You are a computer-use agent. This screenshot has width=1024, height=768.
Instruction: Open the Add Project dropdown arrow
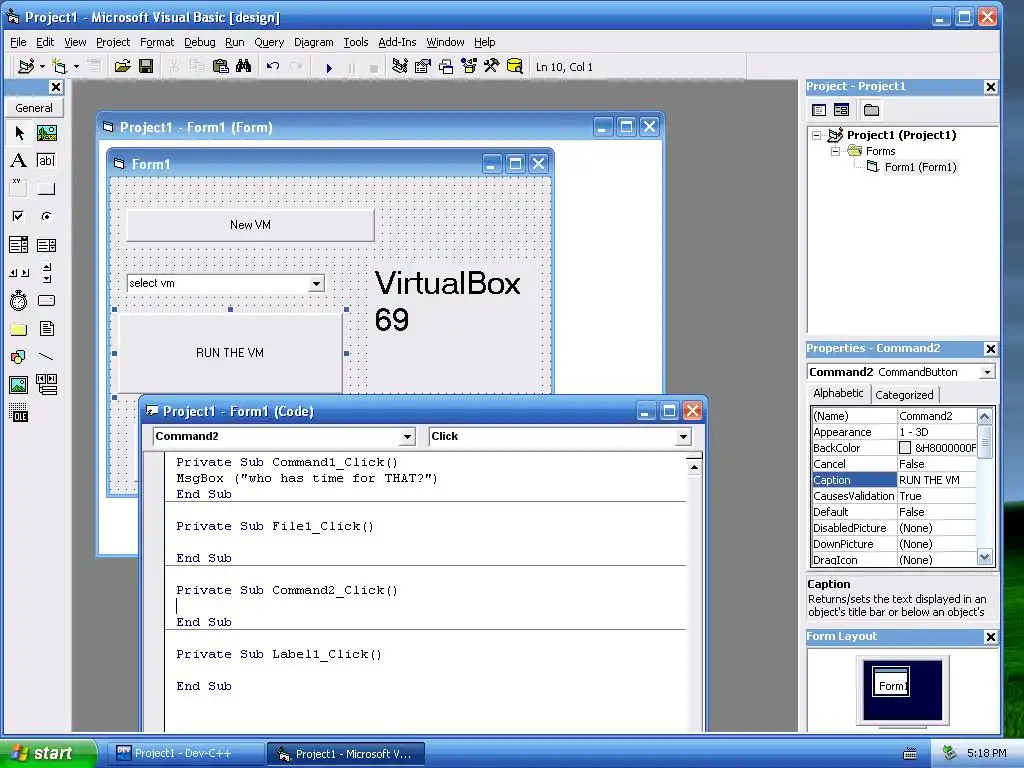click(x=42, y=66)
